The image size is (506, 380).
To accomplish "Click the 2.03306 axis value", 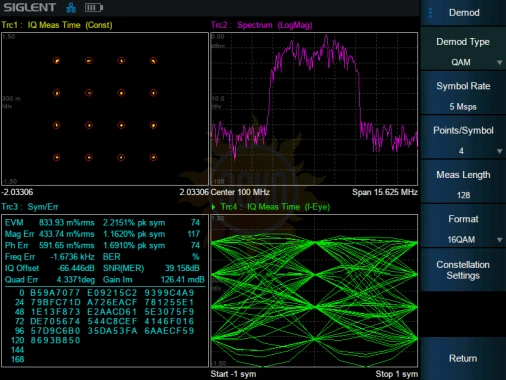I will pos(194,192).
